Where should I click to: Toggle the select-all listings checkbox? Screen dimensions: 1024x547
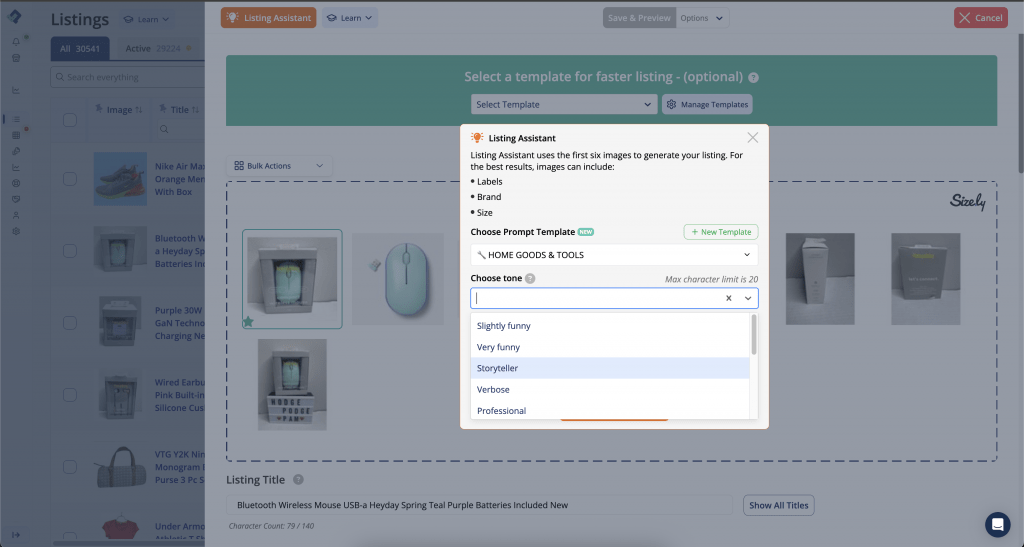pos(70,120)
